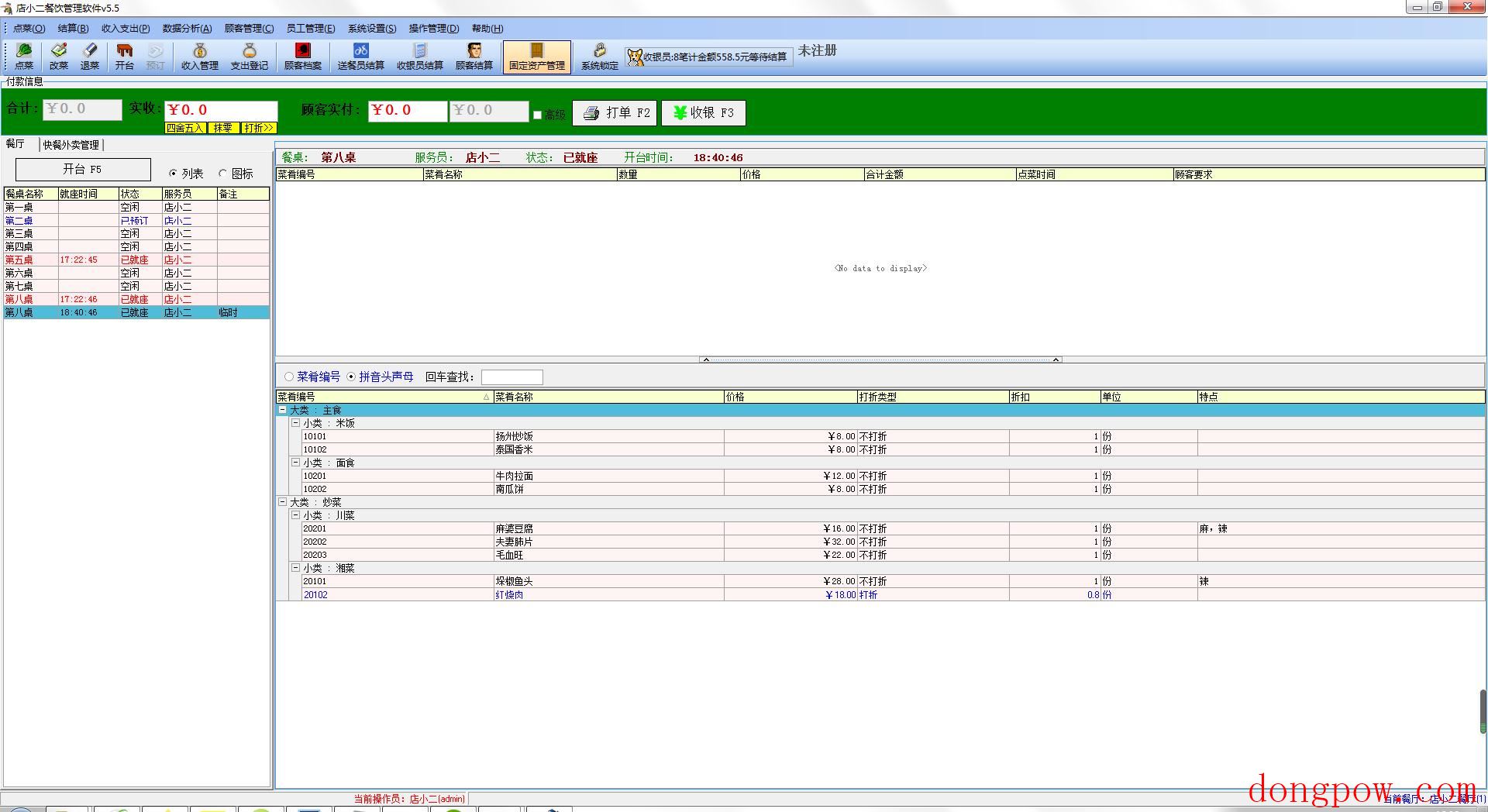This screenshot has width=1488, height=812.
Task: Collapse the 小类：面食 subgroup
Action: click(295, 463)
